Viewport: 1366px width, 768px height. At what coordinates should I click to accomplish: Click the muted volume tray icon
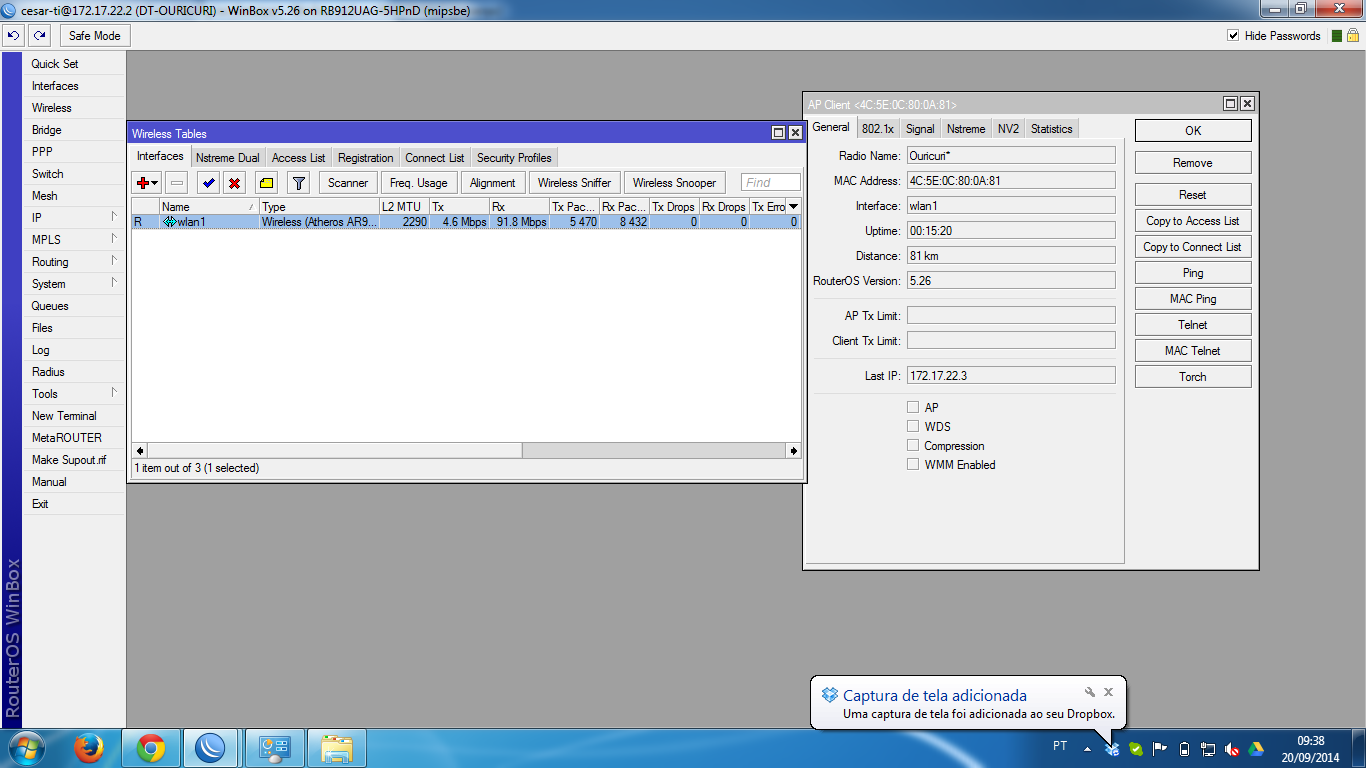(x=1232, y=749)
